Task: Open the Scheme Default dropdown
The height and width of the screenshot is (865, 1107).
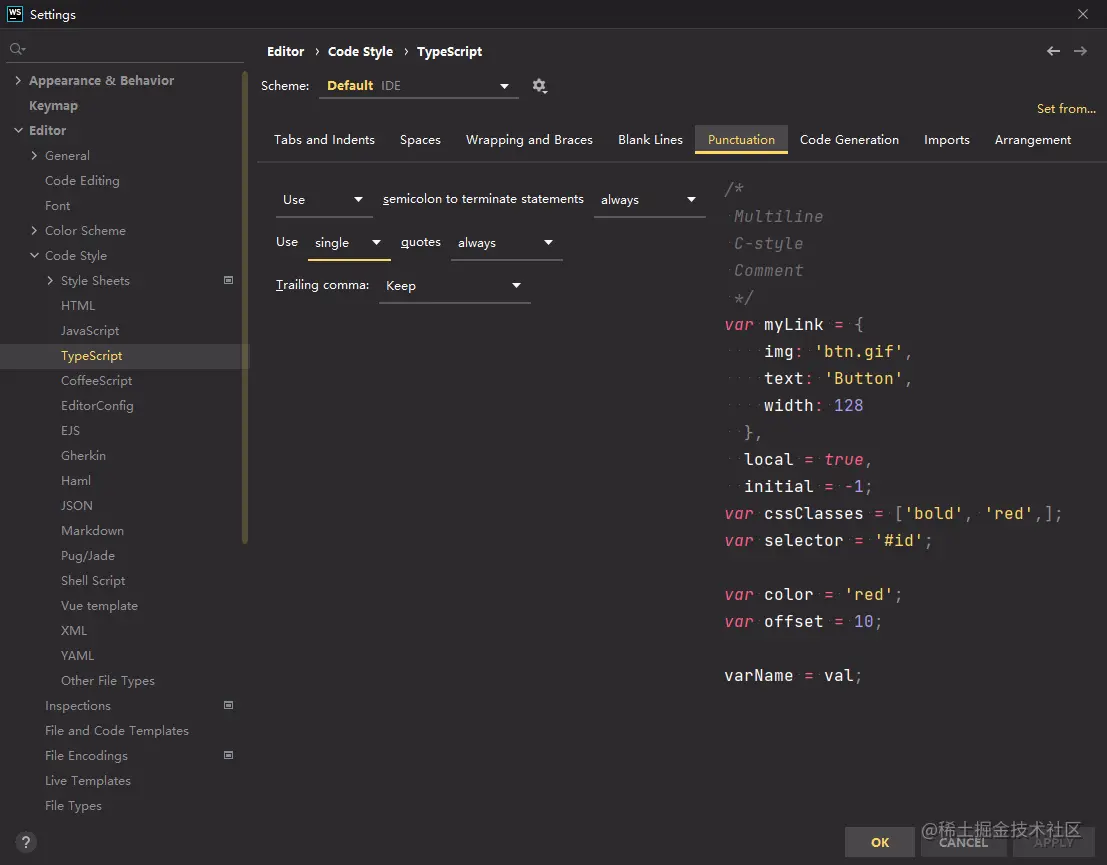Action: (x=419, y=85)
